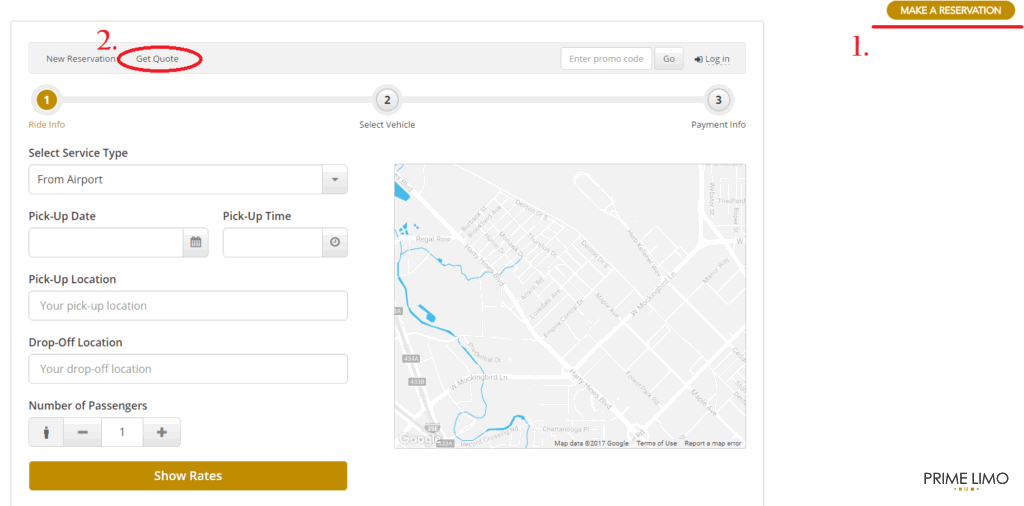Click the Make a Reservation button
Viewport: 1024px width, 506px height.
click(950, 11)
